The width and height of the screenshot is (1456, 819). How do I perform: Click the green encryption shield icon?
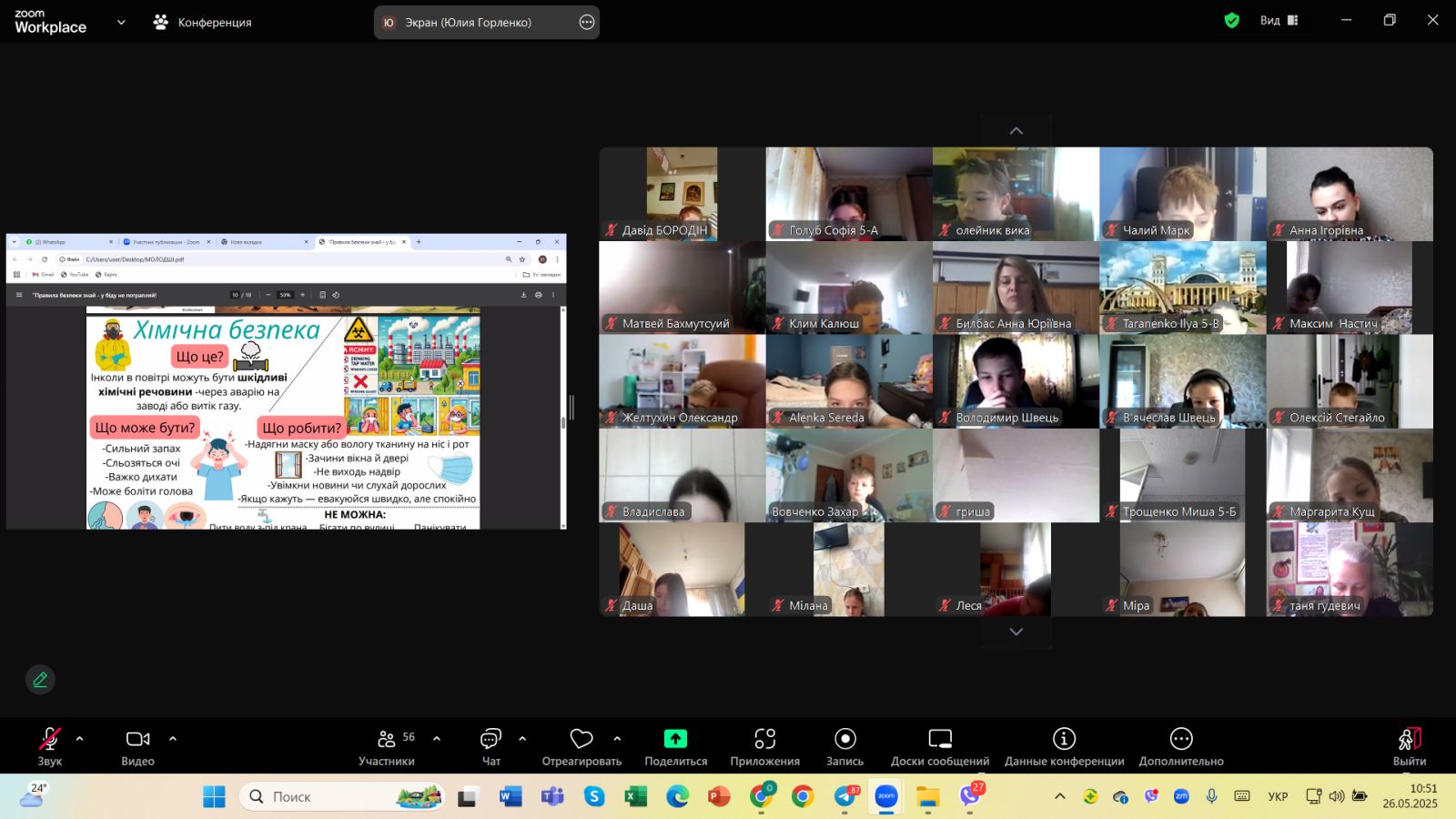[1232, 20]
